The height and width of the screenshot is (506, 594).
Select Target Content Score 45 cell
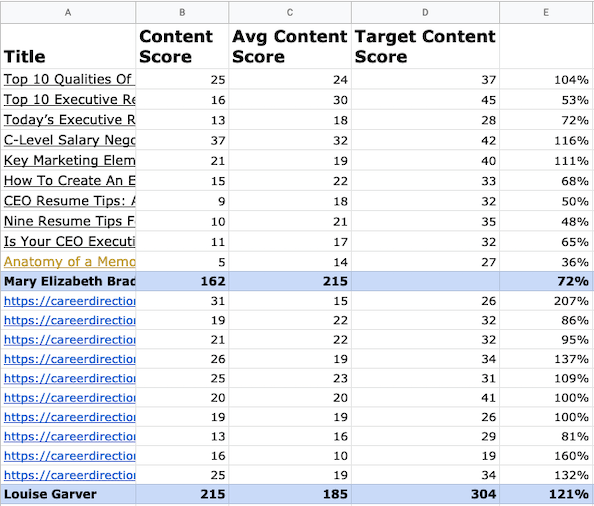click(425, 100)
